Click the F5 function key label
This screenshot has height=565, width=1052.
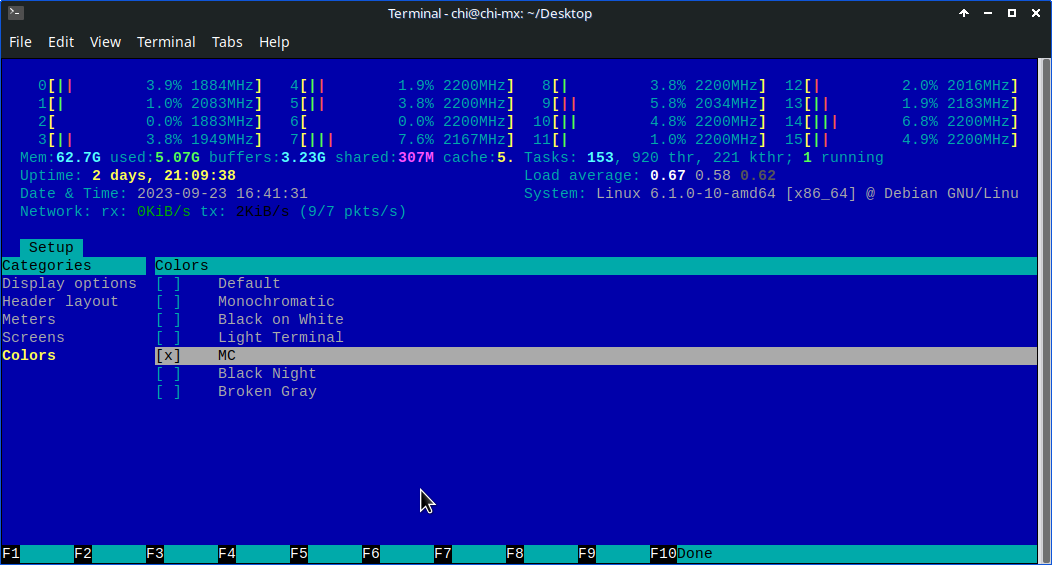[299, 554]
